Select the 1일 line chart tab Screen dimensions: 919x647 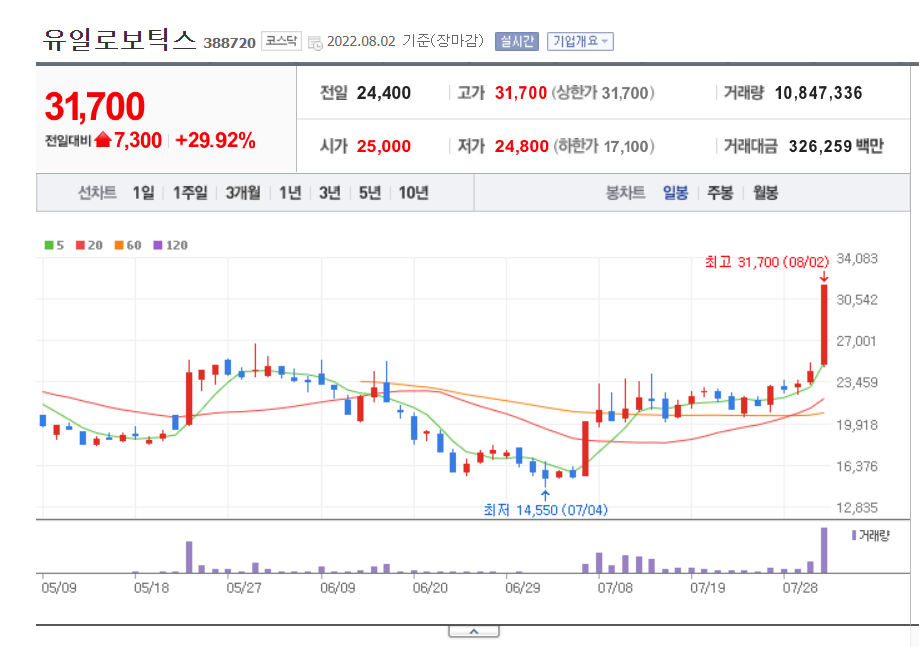coord(144,192)
